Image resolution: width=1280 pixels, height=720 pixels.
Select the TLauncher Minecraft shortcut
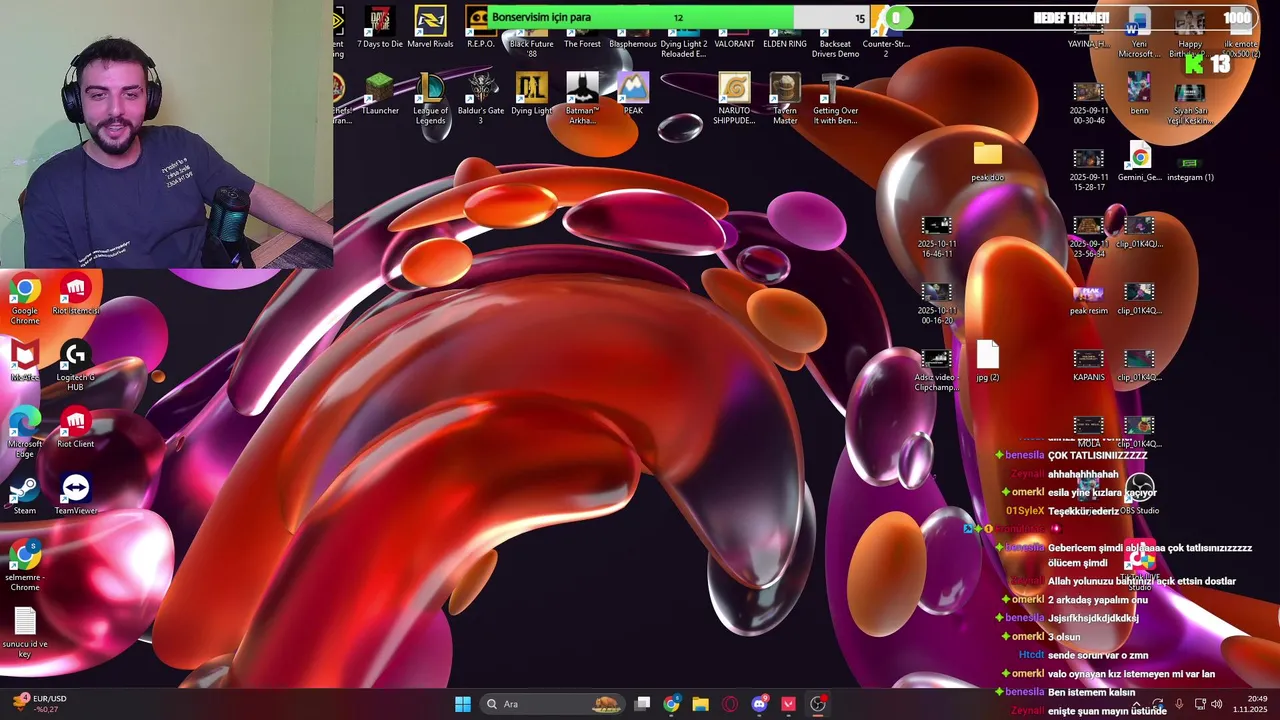click(380, 94)
